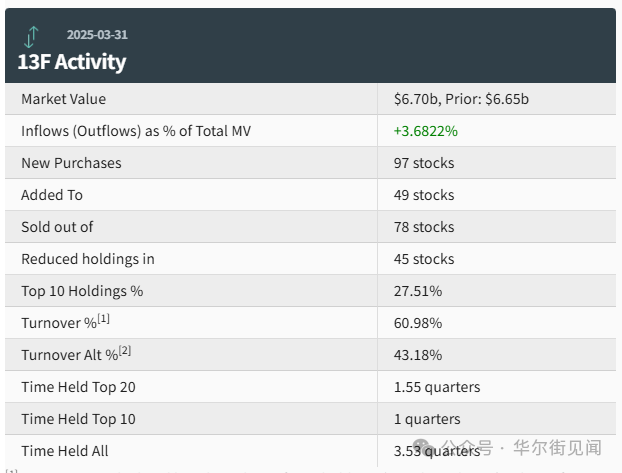Click the green +3.6822% inflows value
The image size is (622, 473).
[425, 131]
